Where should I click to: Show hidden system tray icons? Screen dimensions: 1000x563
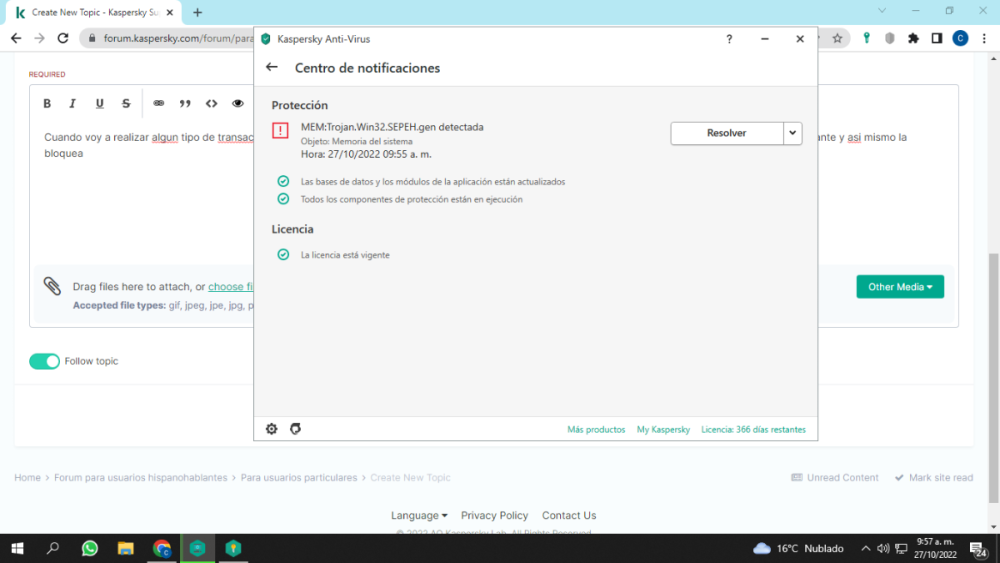click(865, 548)
